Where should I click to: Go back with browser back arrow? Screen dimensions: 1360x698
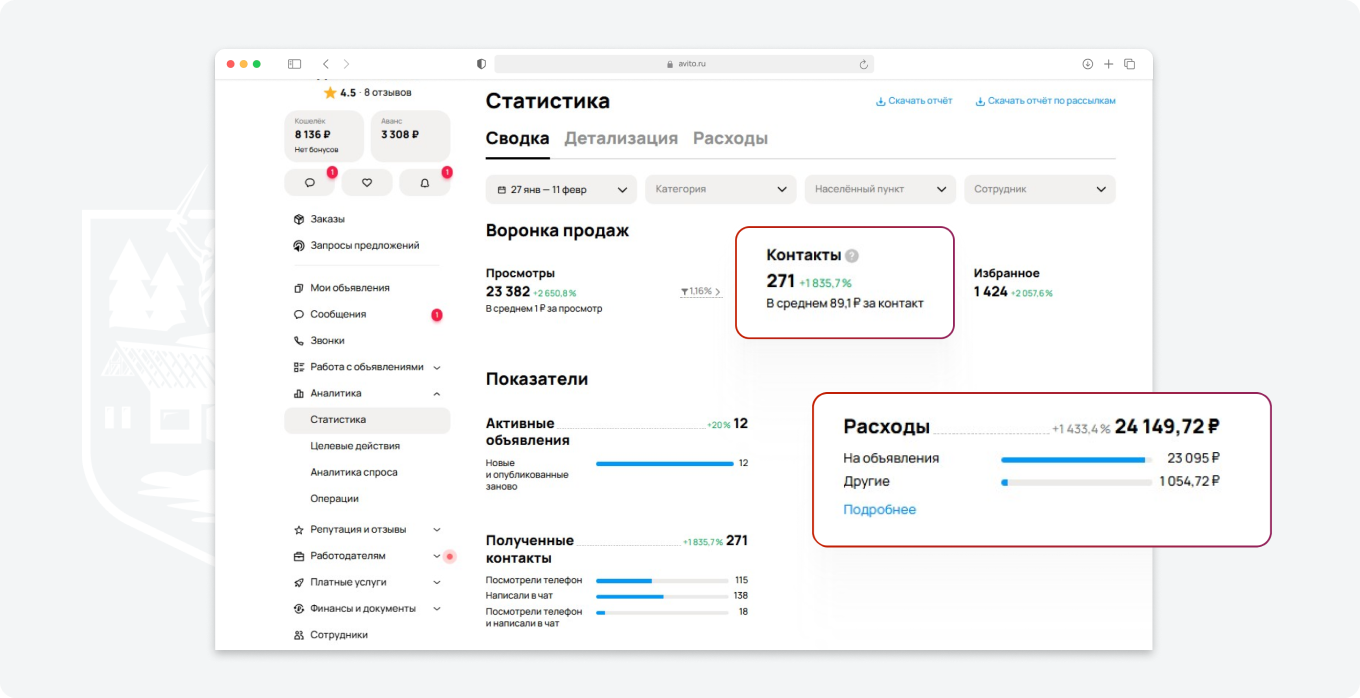click(x=325, y=64)
